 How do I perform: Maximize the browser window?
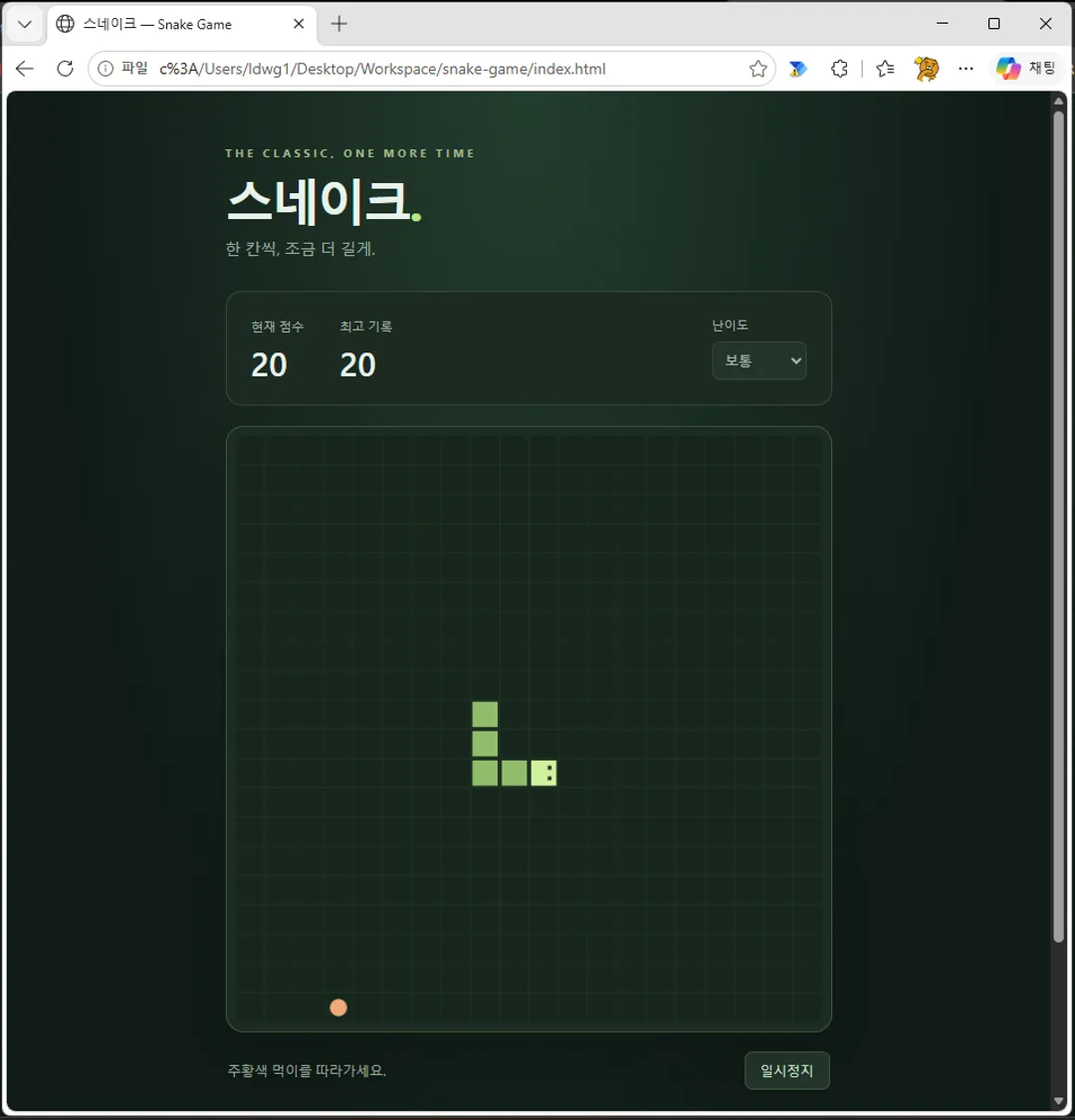click(x=993, y=24)
